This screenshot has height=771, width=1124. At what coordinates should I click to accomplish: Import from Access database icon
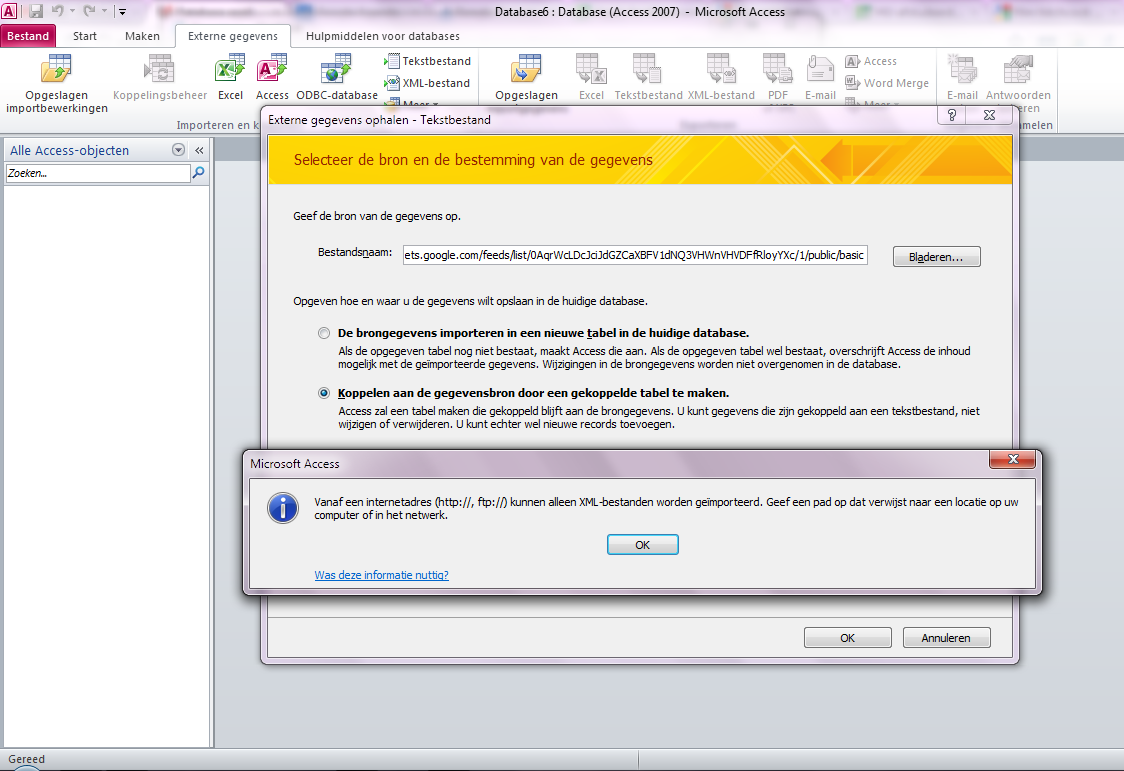tap(272, 77)
